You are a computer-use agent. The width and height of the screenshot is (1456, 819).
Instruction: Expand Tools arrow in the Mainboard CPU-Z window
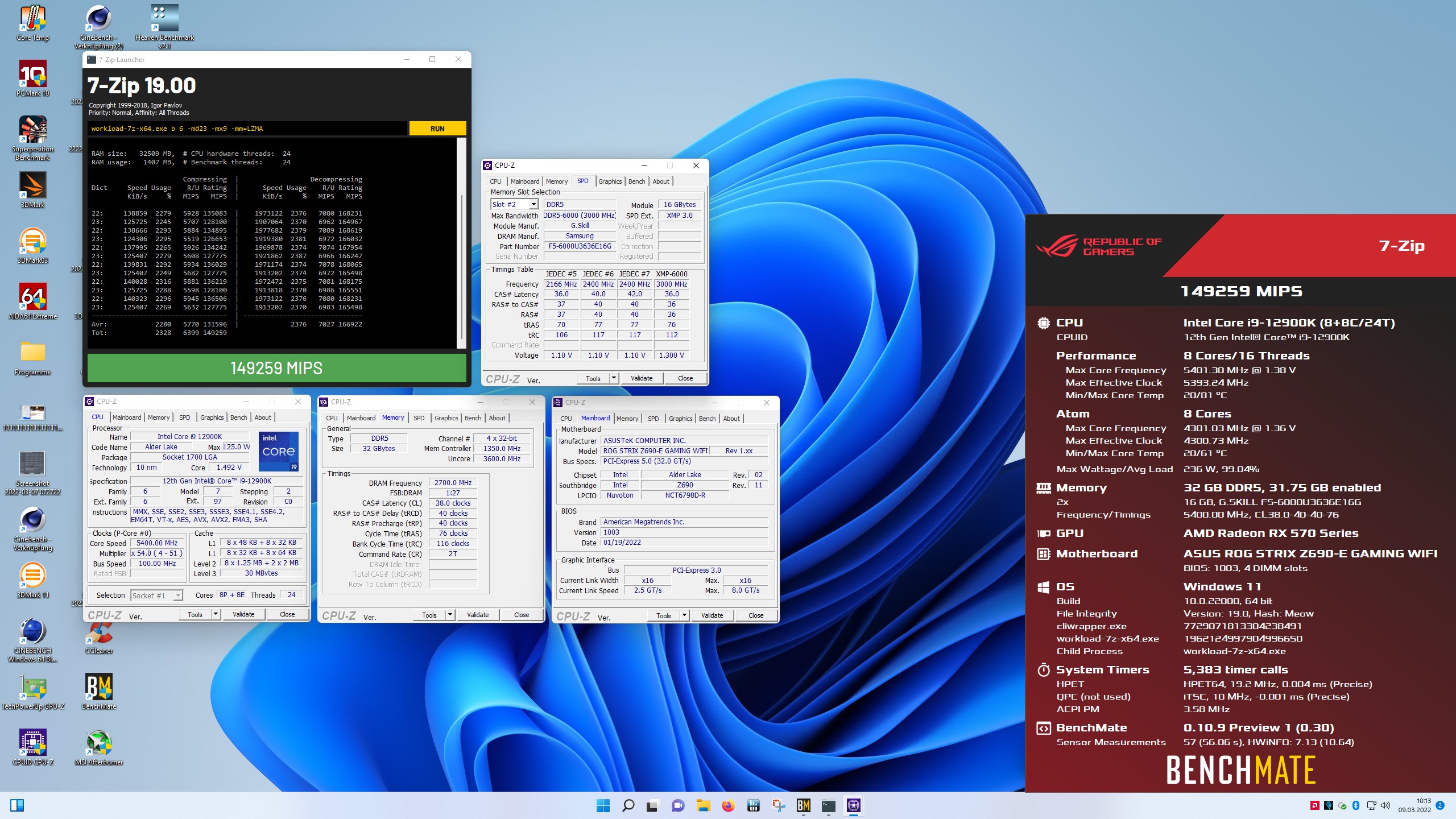684,615
